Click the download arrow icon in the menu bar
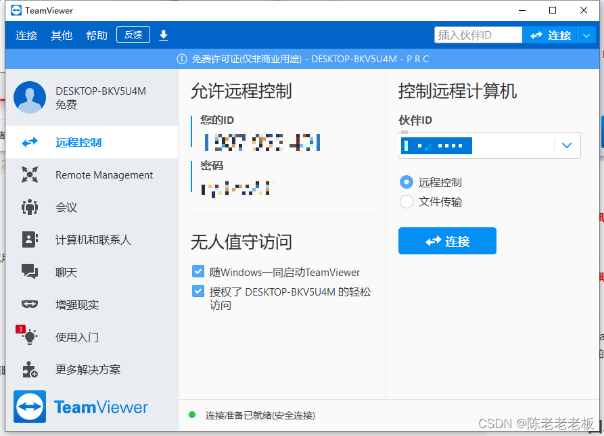This screenshot has height=436, width=604. [x=164, y=35]
